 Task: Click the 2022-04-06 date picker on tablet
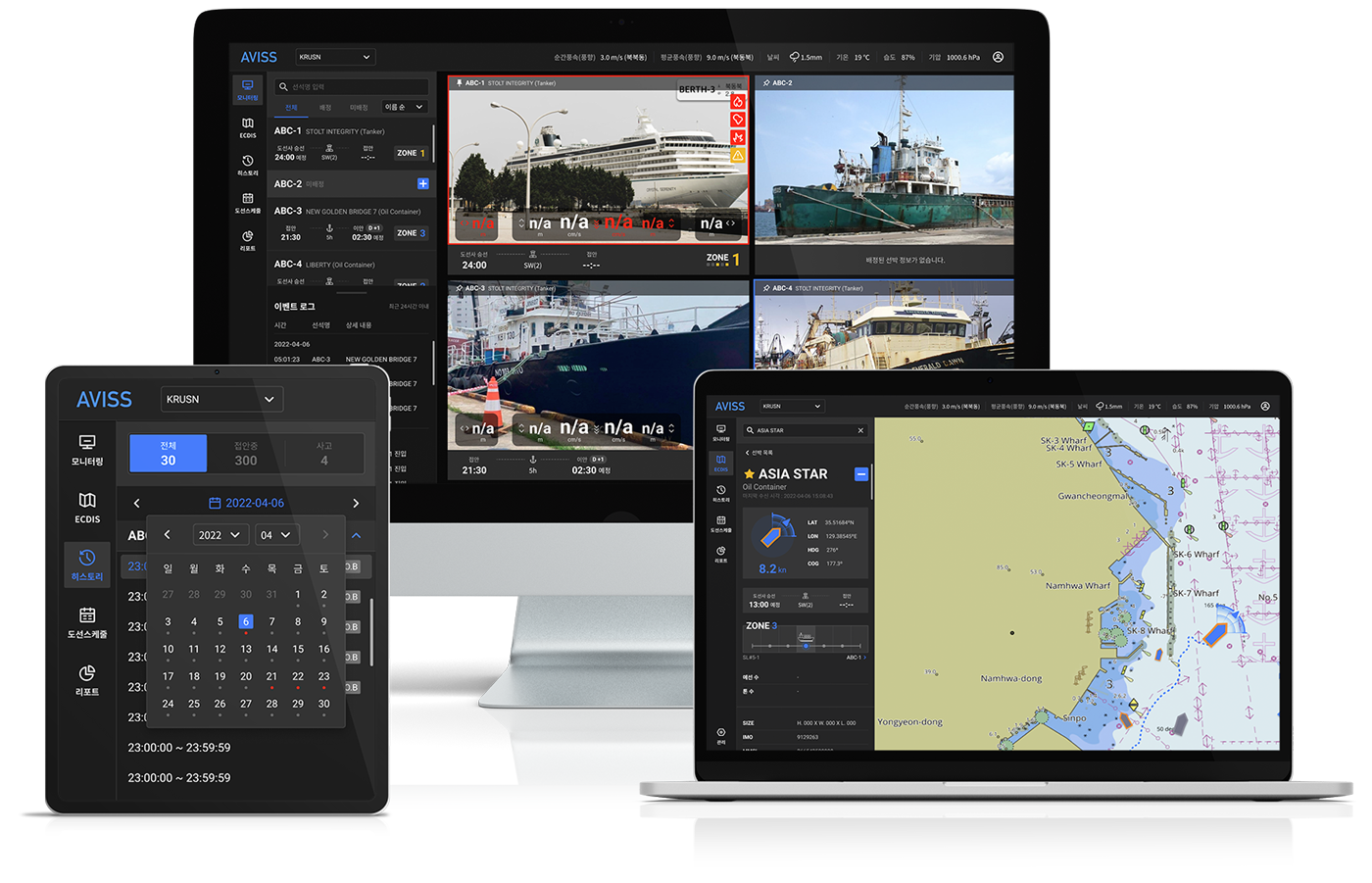coord(246,503)
